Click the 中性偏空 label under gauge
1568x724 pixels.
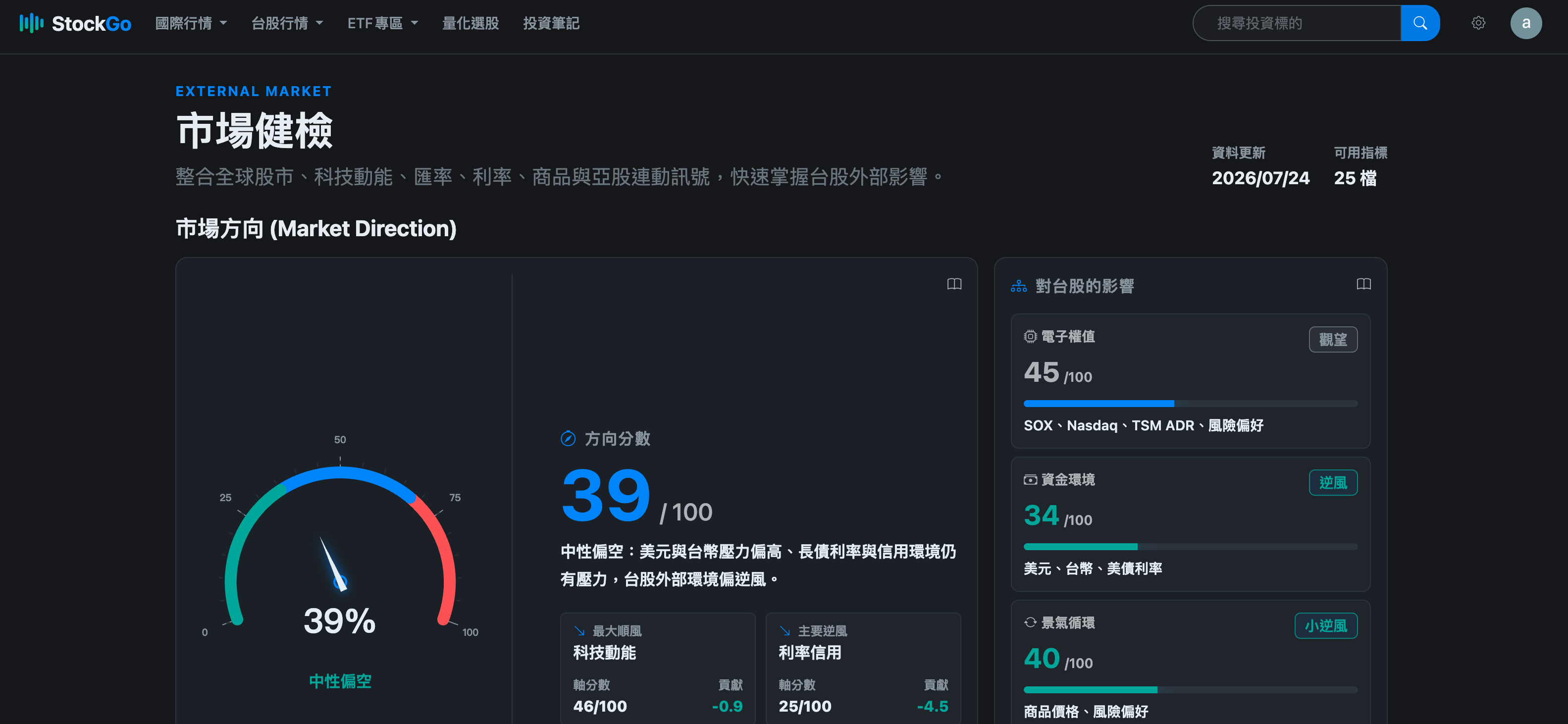pyautogui.click(x=340, y=681)
